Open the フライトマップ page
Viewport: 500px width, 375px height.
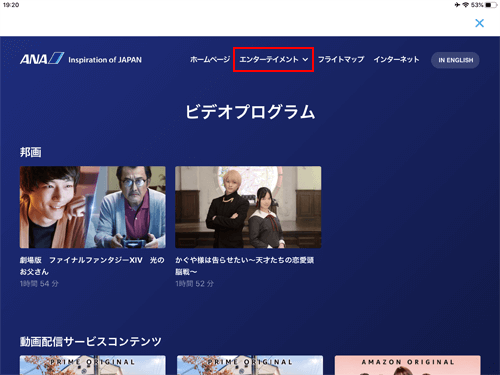[x=341, y=60]
